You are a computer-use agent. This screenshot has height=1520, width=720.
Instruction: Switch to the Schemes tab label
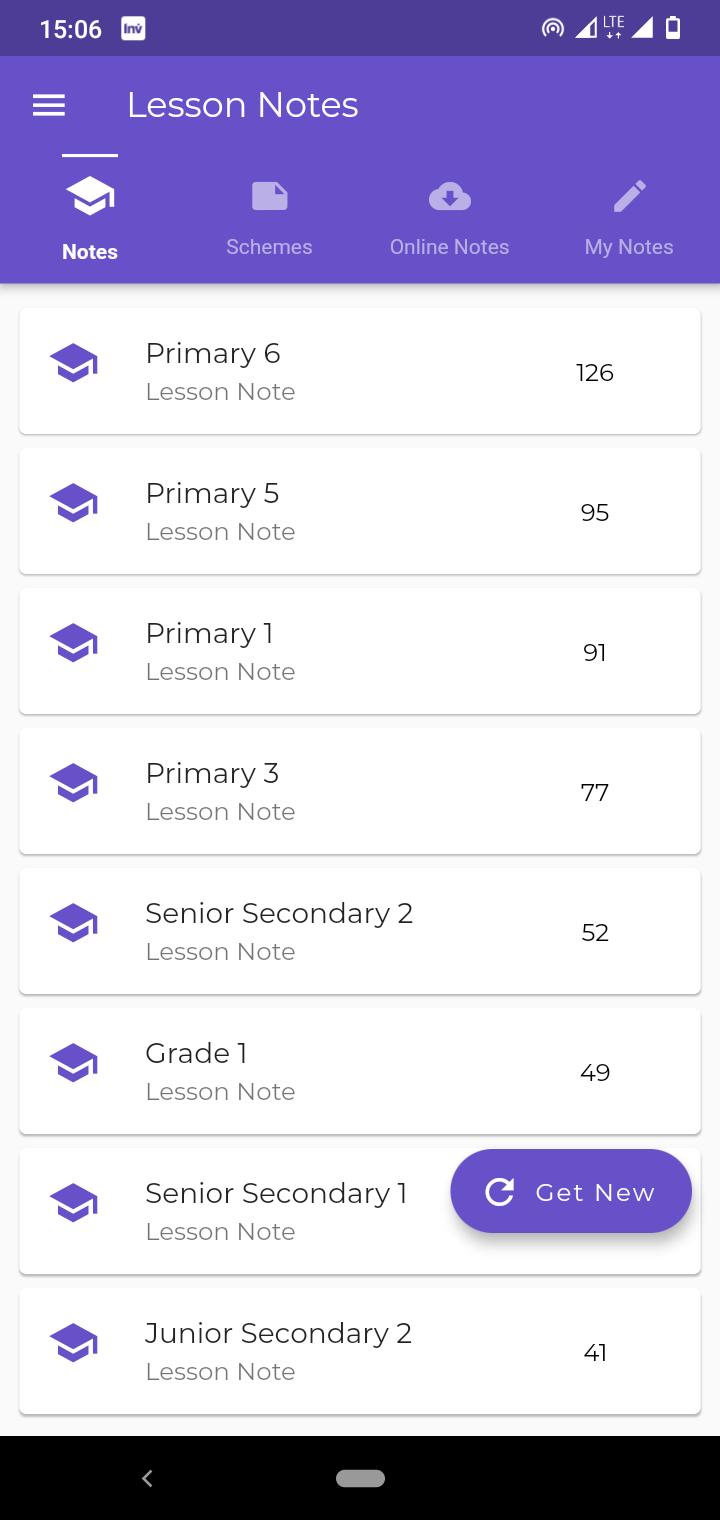point(269,247)
